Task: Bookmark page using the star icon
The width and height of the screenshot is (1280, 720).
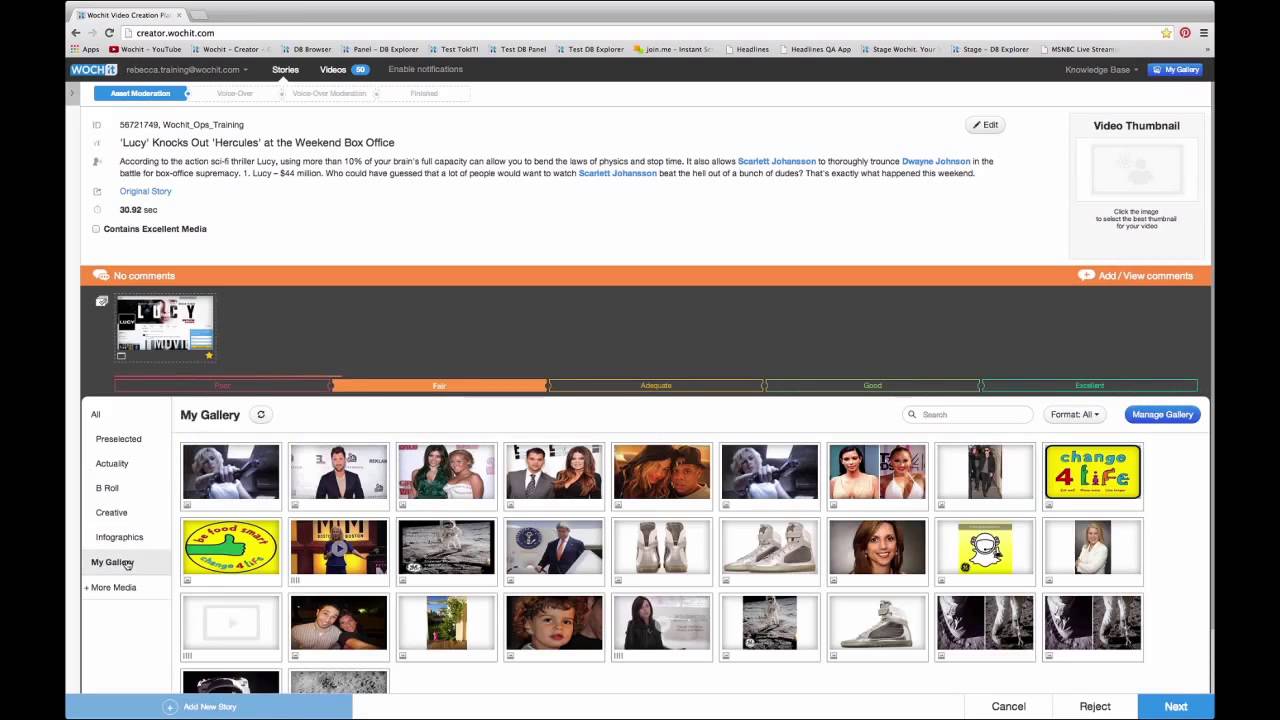Action: click(x=1166, y=32)
